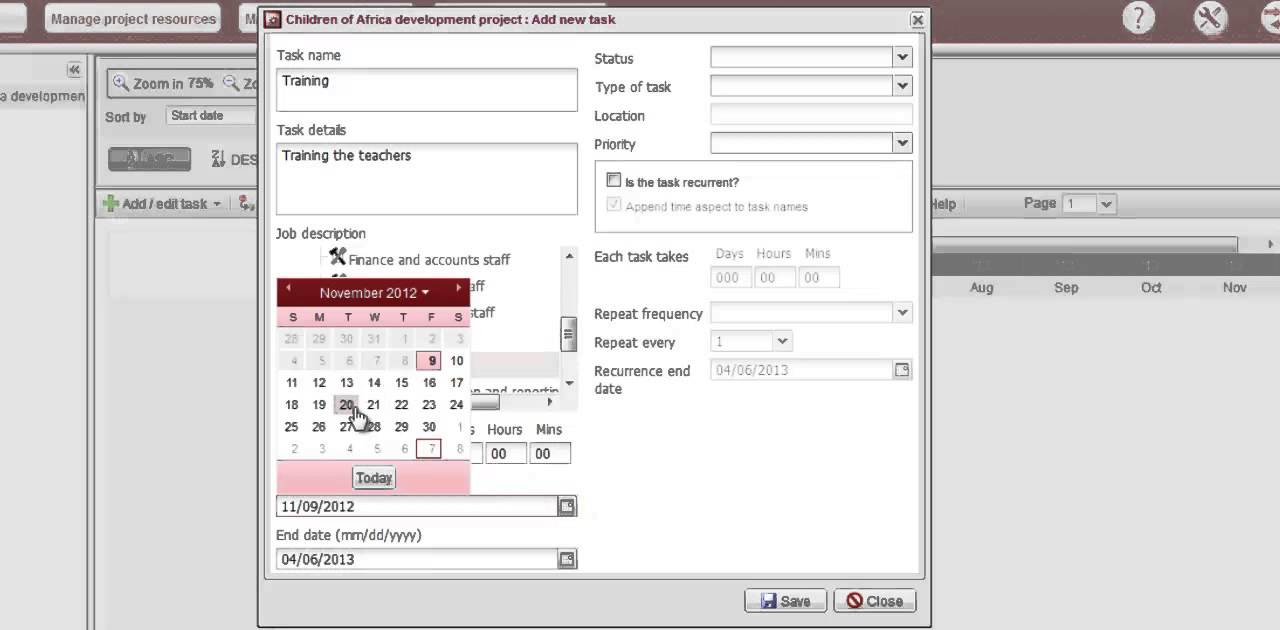Click the Gantt chart horizontal scrollbar
This screenshot has height=630, width=1280.
[x=1084, y=245]
